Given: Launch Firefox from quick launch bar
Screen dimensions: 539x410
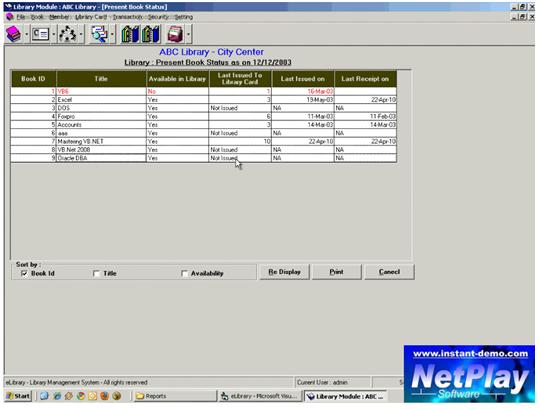Looking at the screenshot, I should pyautogui.click(x=104, y=396).
